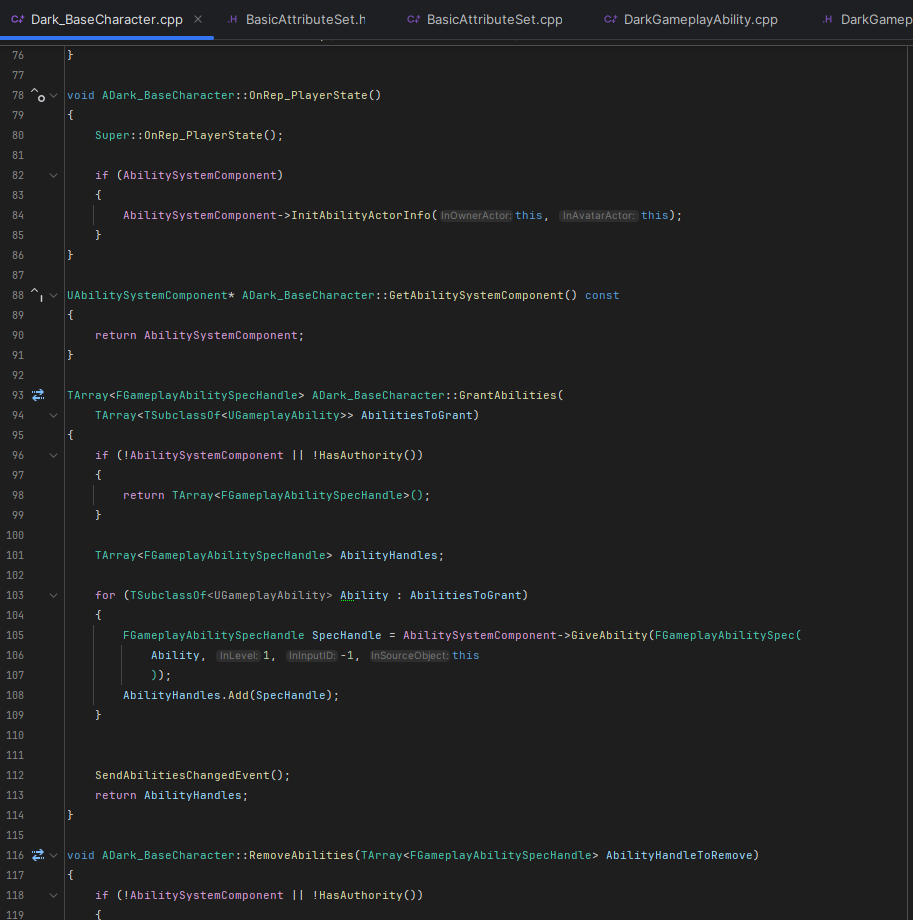Collapse the GetAbilitySystemComponent function via its chevron
913x920 pixels.
pyautogui.click(x=54, y=295)
